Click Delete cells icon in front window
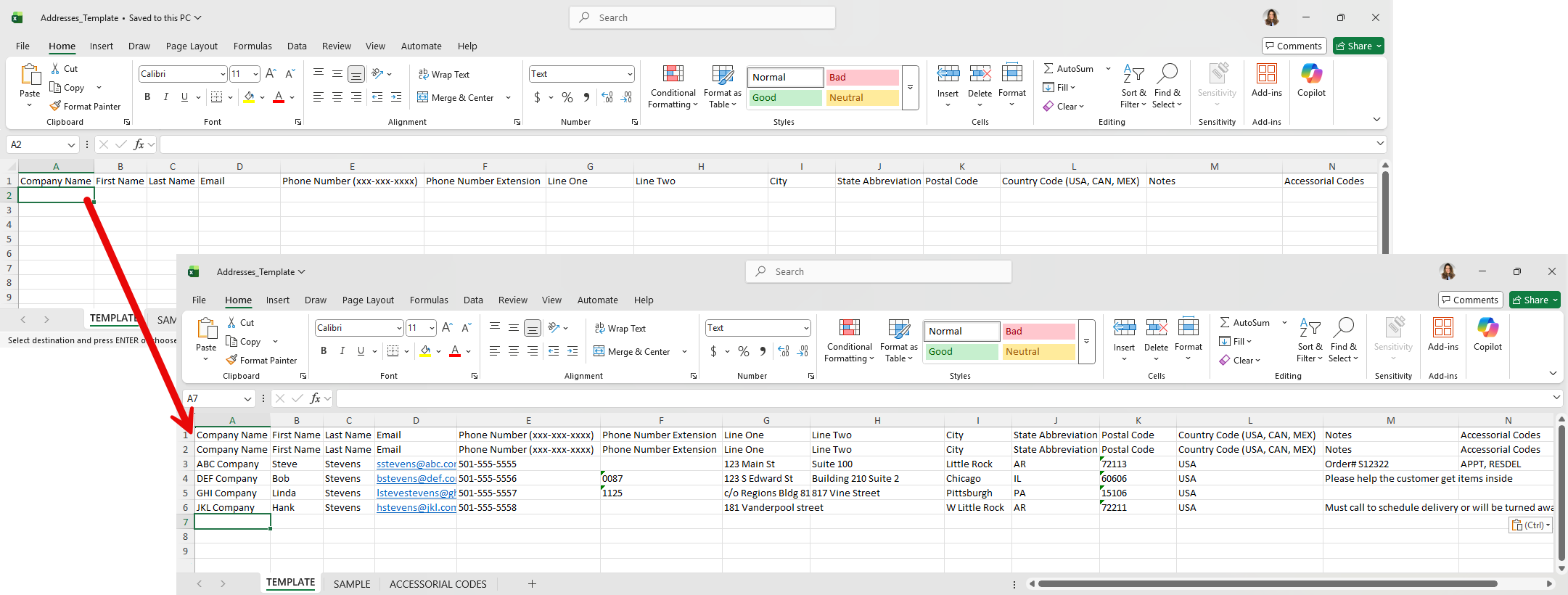The image size is (1568, 595). click(x=1156, y=327)
